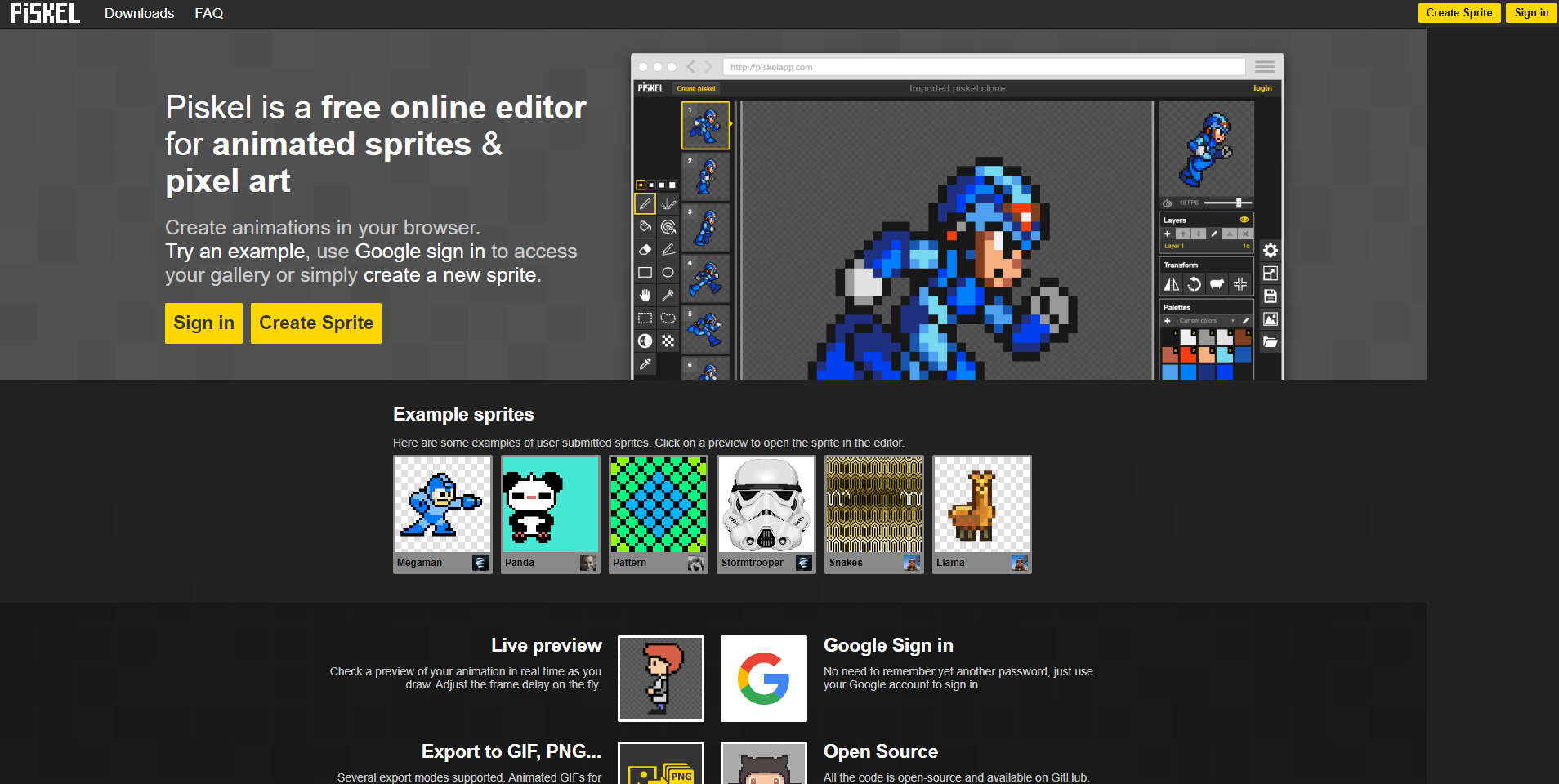This screenshot has width=1559, height=784.
Task: Select frame 2 thumbnail in editor preview
Action: click(706, 176)
